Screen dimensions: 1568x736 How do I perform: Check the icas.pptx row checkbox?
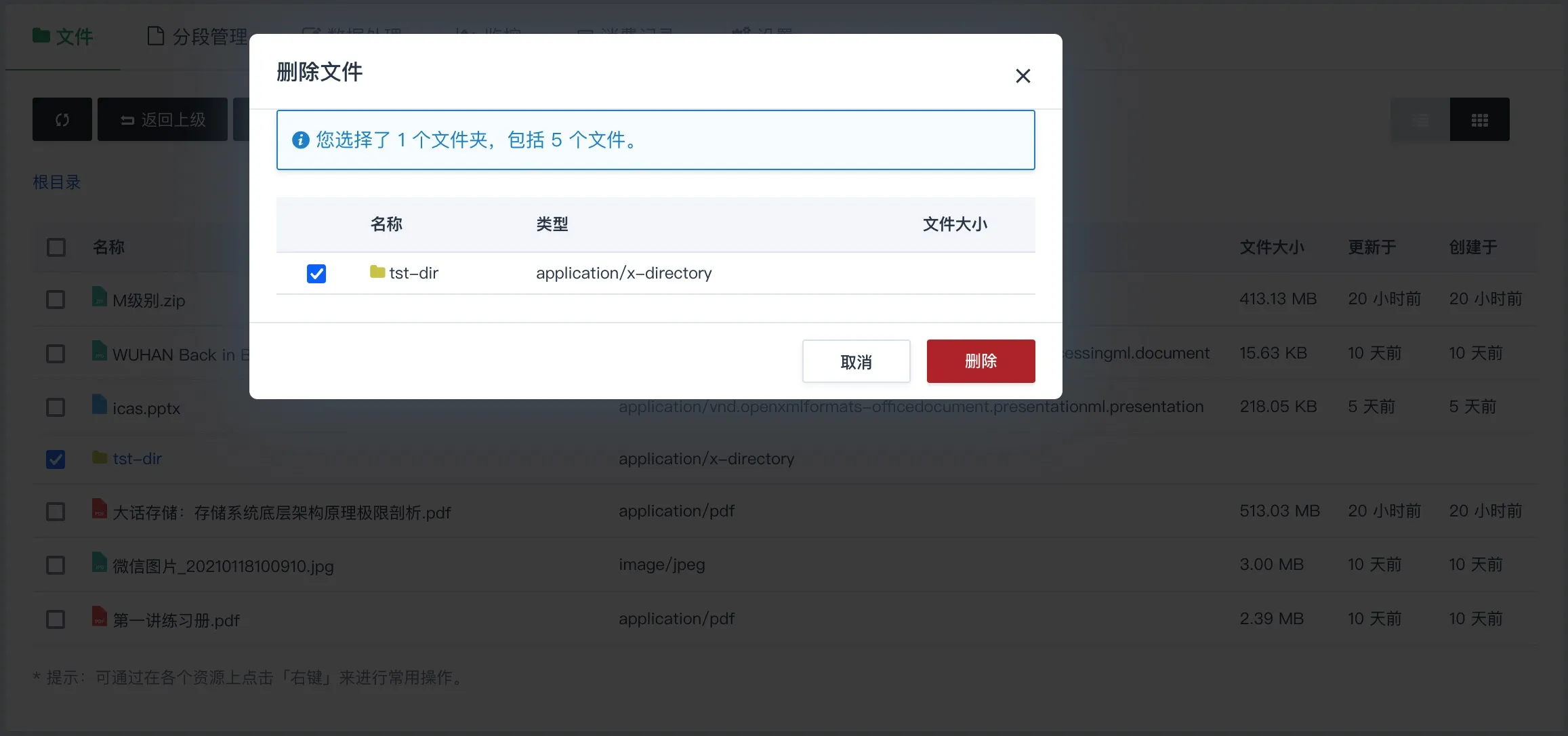56,407
